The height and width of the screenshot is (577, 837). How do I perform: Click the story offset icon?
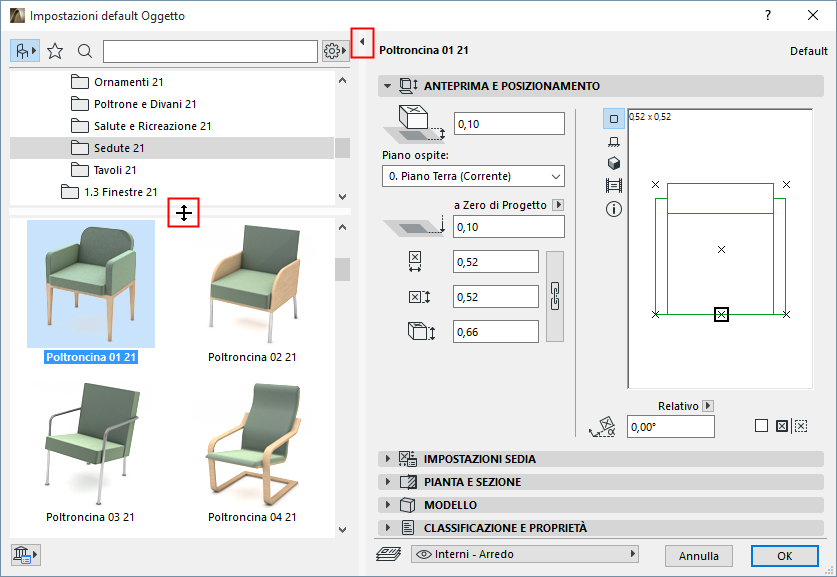tap(414, 124)
